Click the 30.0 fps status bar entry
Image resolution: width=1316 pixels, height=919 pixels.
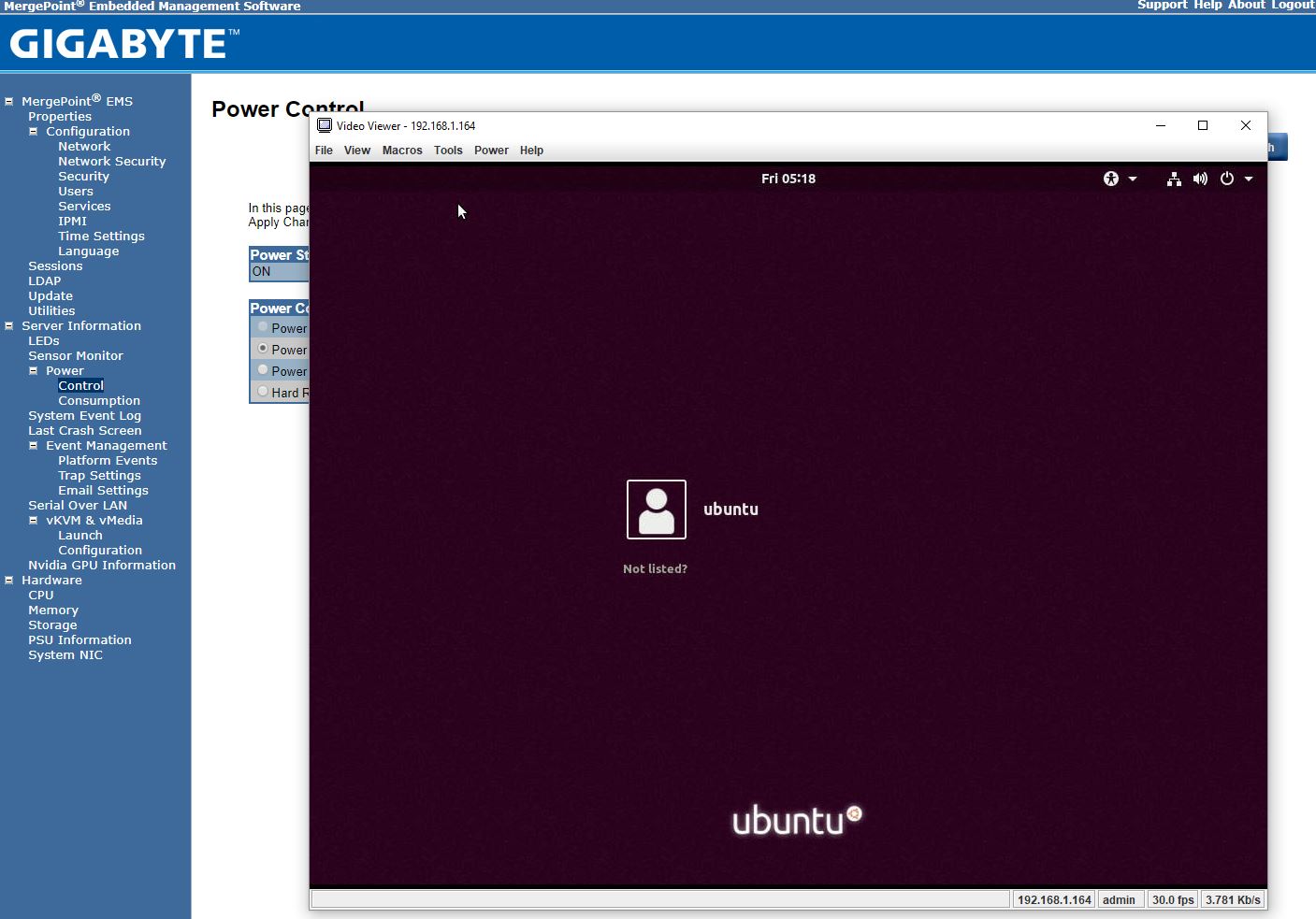coord(1173,900)
